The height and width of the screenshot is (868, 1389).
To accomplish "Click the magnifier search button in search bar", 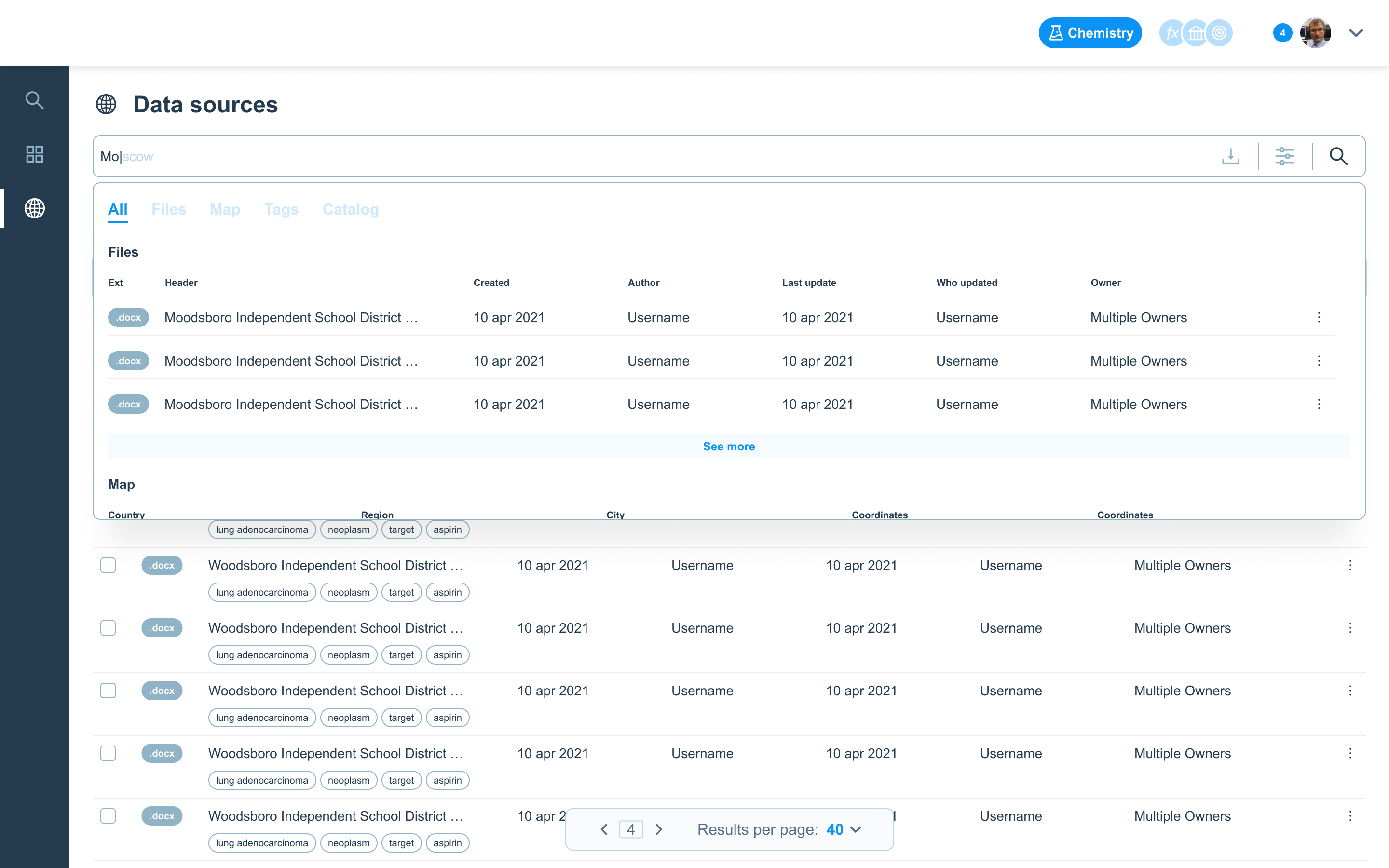I will coord(1338,156).
